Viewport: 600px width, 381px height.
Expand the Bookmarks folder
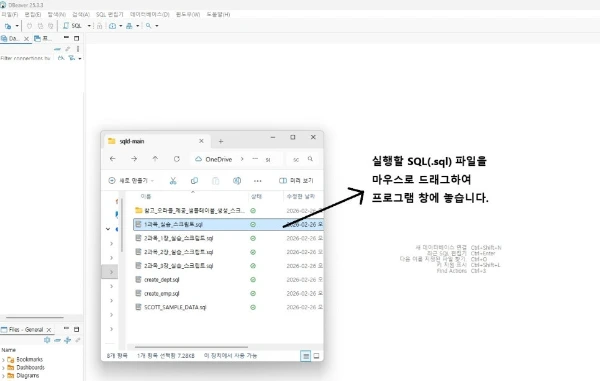[x=3, y=360]
